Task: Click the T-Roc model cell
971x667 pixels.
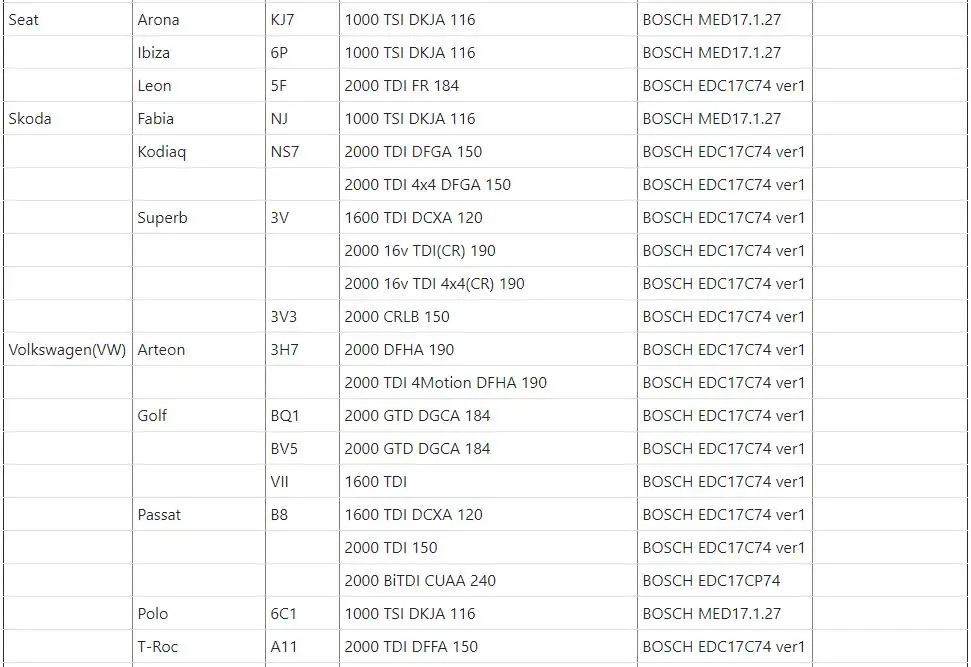Action: (x=199, y=647)
